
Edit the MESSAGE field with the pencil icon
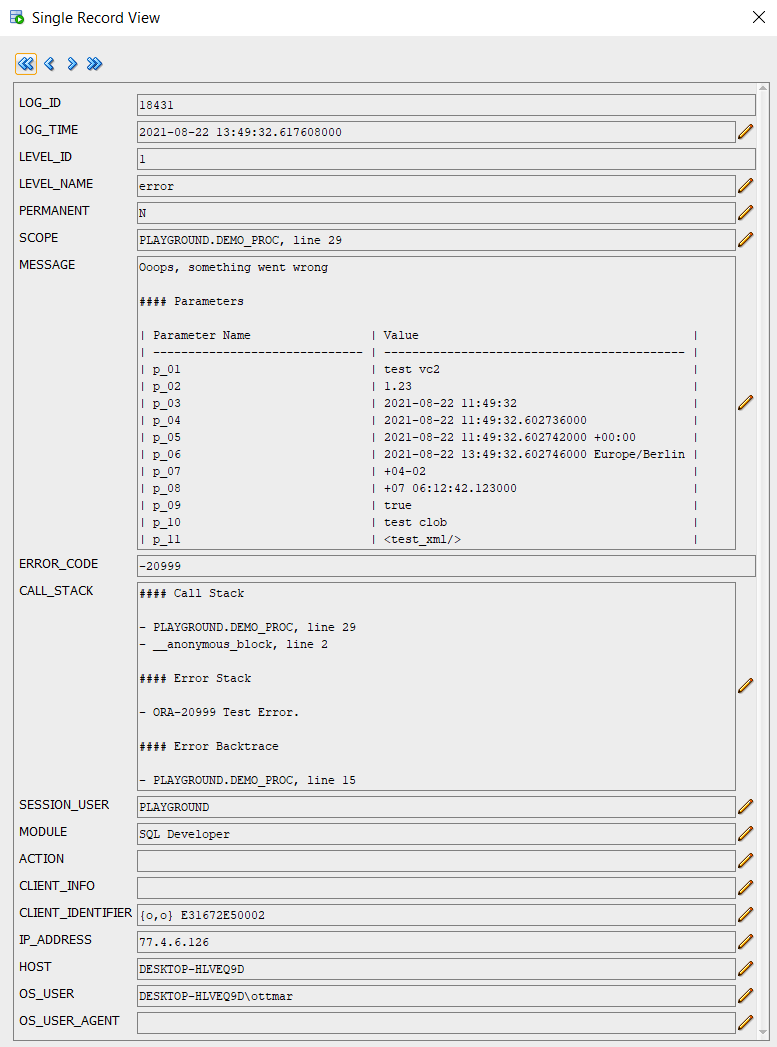pos(746,403)
